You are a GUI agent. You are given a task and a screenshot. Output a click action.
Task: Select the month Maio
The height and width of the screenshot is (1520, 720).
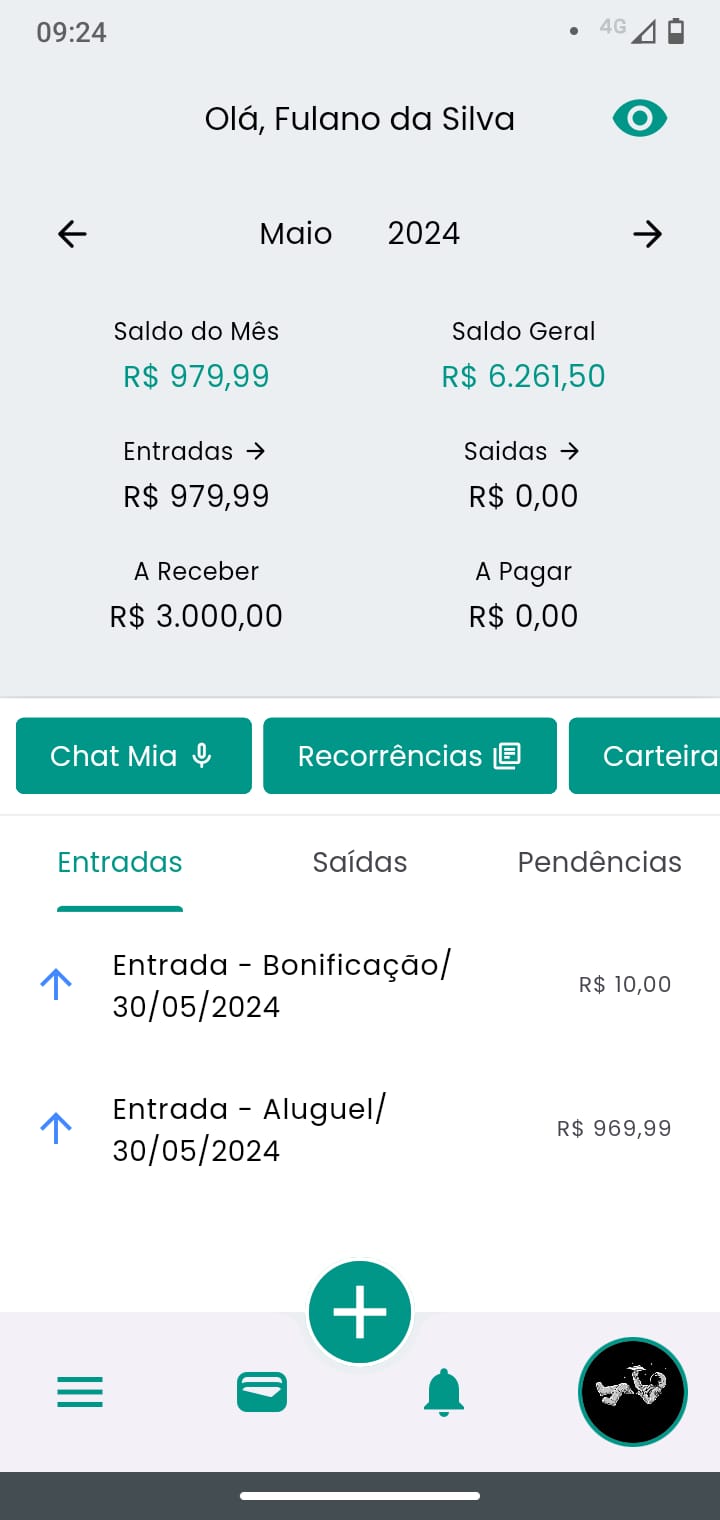(296, 234)
